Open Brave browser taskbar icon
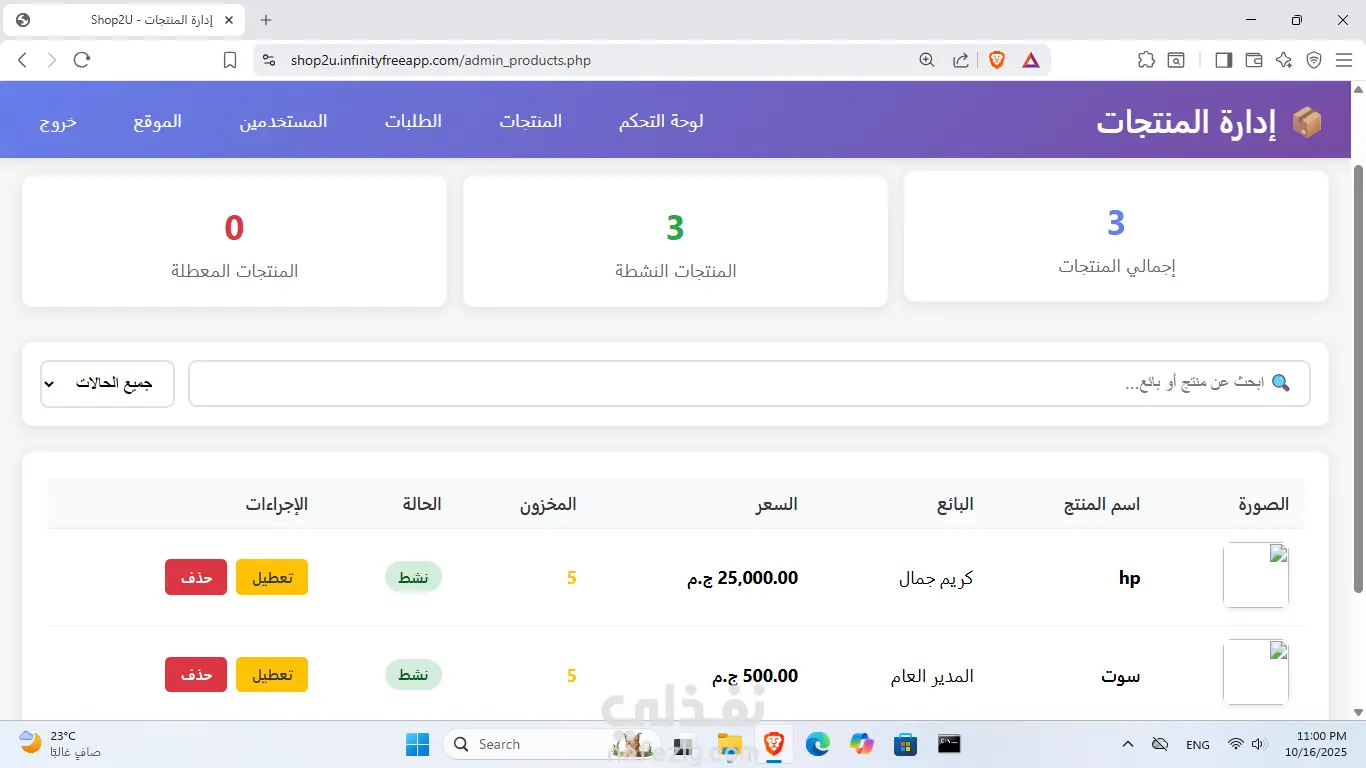The height and width of the screenshot is (768, 1366). (x=774, y=744)
